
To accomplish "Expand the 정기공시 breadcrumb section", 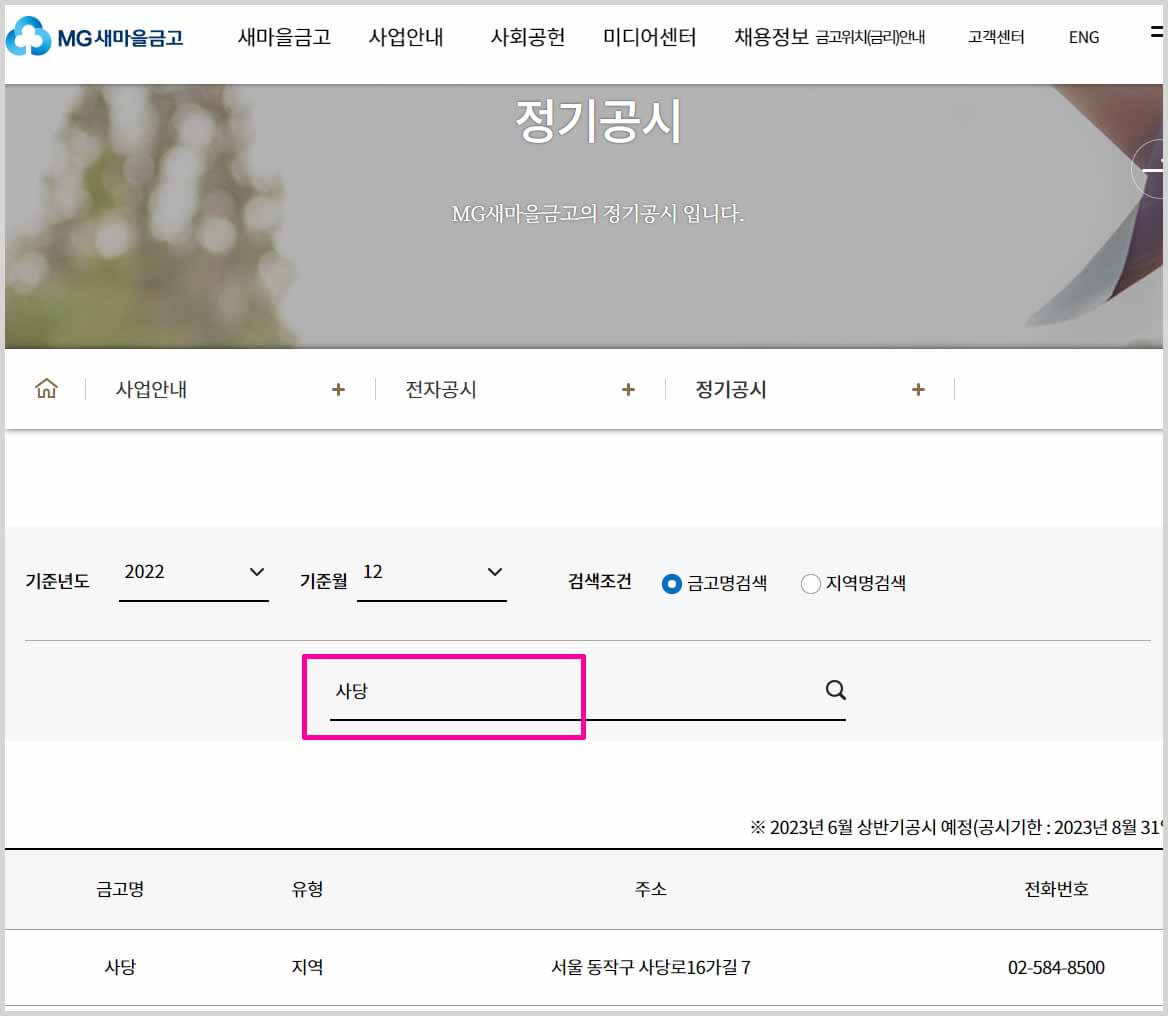I will [917, 389].
